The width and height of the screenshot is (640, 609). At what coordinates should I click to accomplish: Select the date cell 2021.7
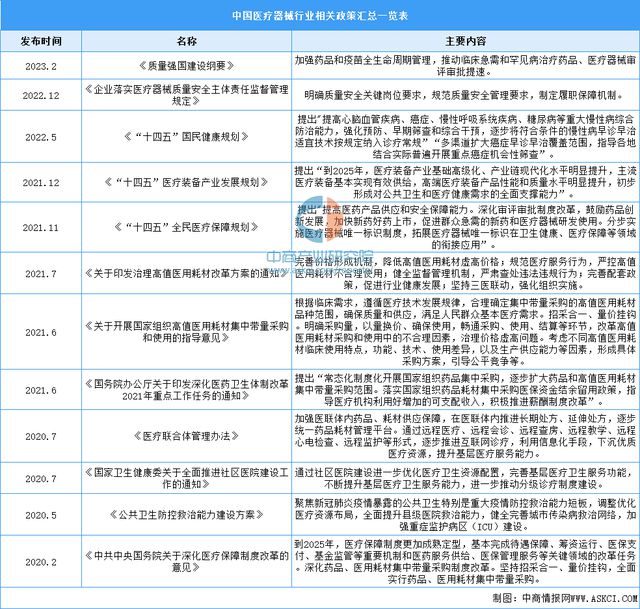pyautogui.click(x=41, y=273)
